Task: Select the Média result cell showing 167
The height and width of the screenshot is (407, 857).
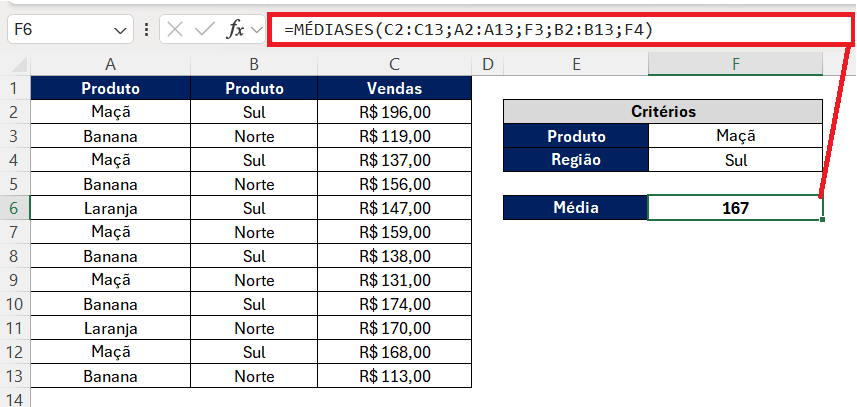Action: pos(735,208)
